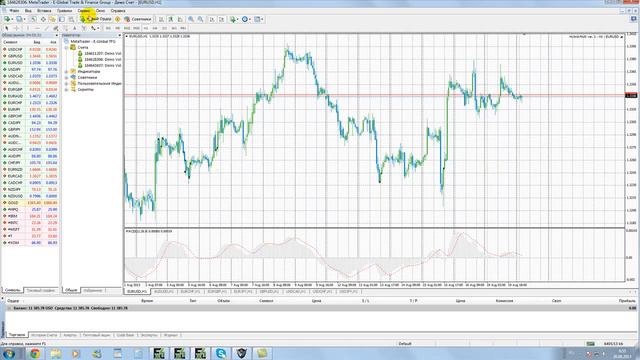
Task: Open the Periods clock dropdown
Action: (x=246, y=19)
